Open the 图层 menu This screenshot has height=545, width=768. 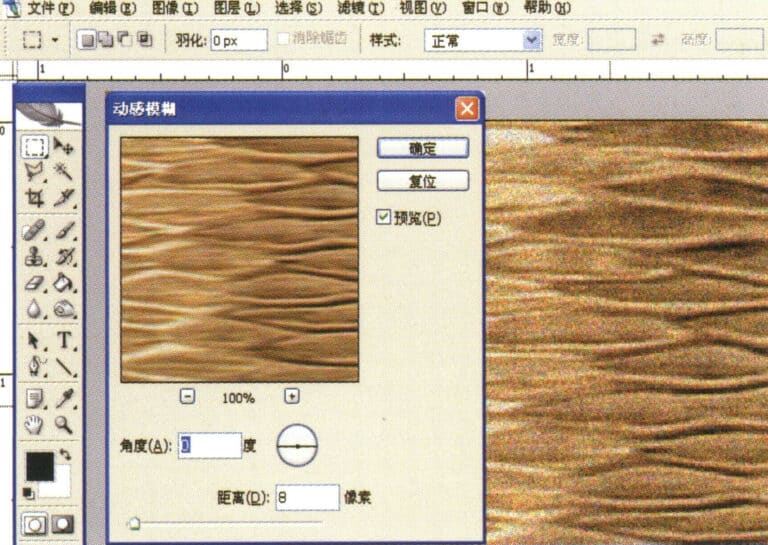[x=237, y=8]
